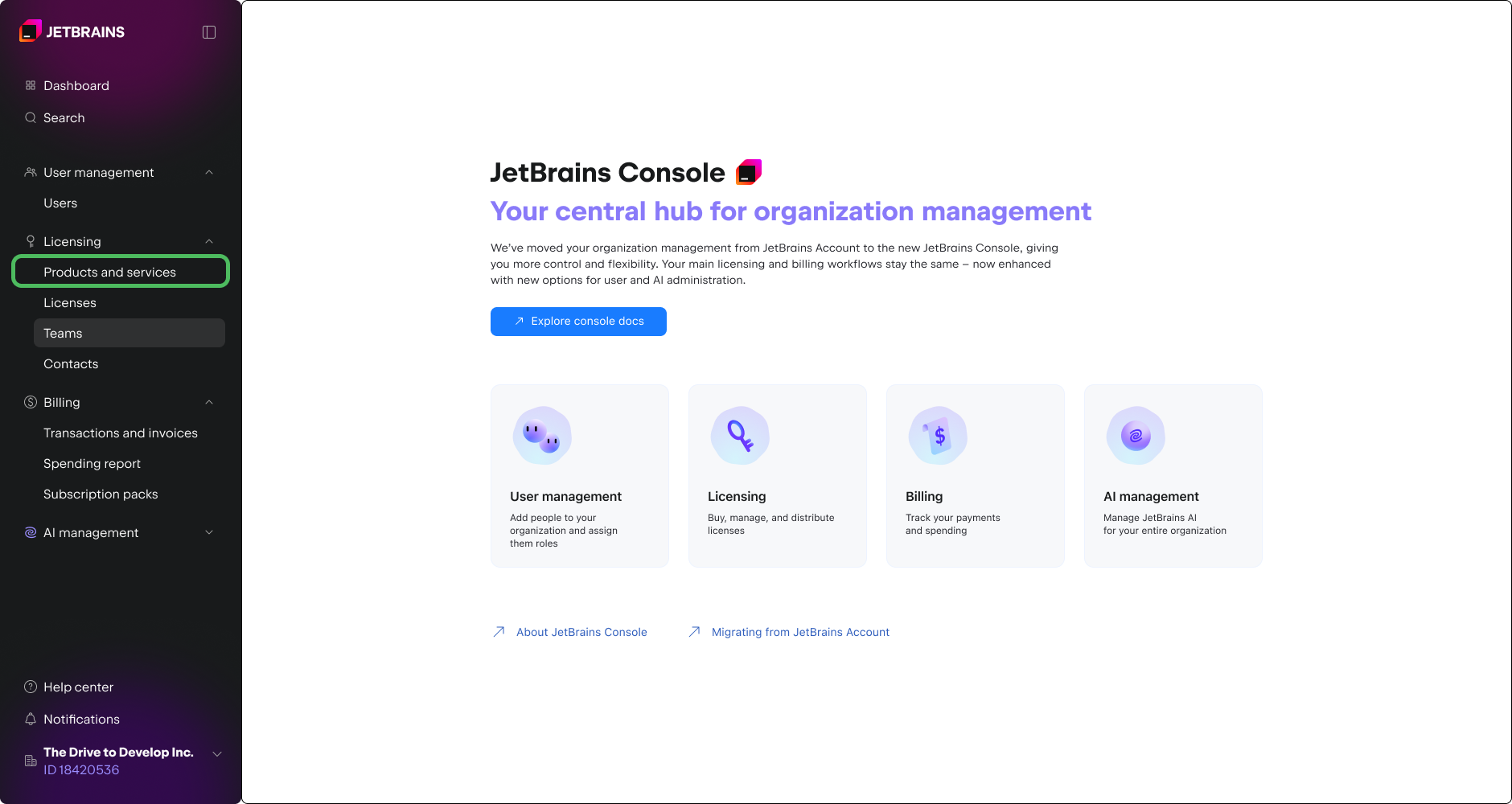1512x804 pixels.
Task: Click the Dashboard grid icon
Action: point(30,85)
